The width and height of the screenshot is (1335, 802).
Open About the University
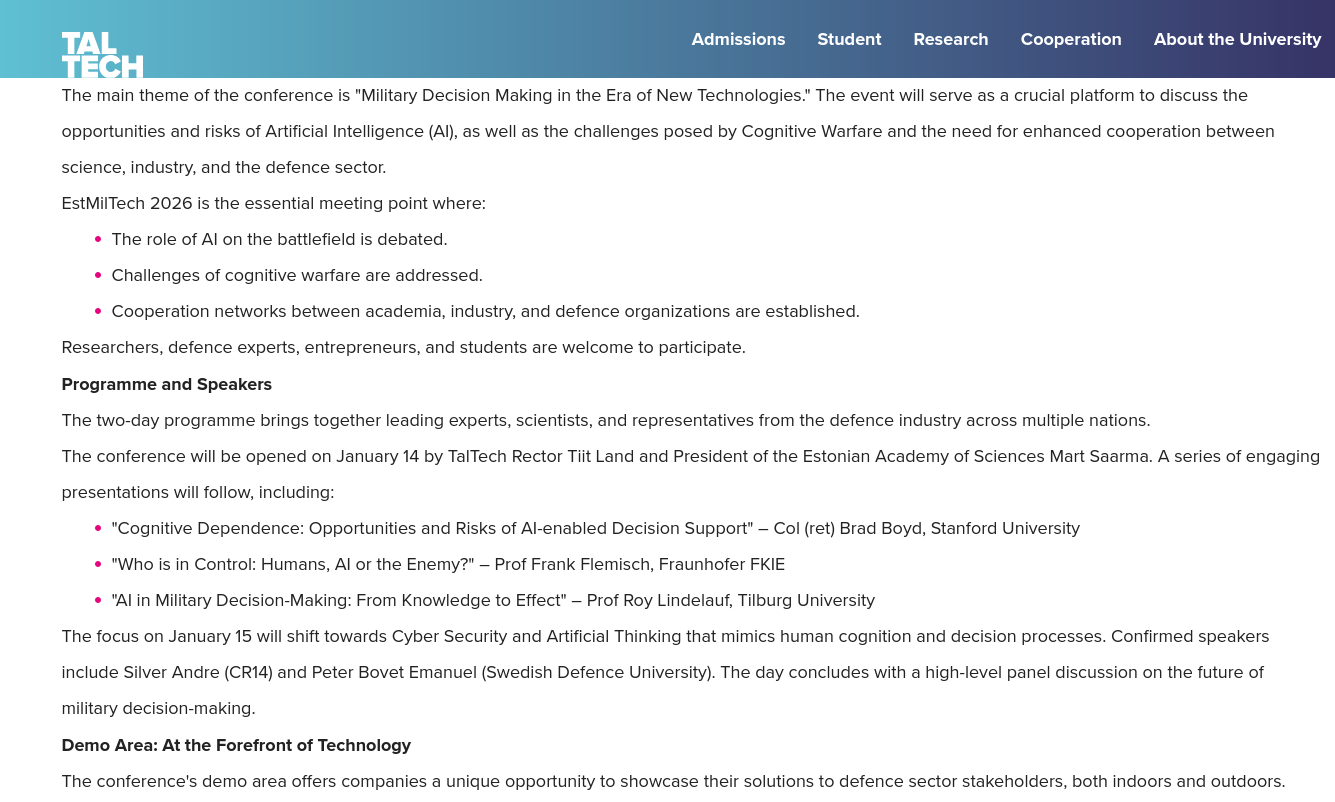(1237, 39)
